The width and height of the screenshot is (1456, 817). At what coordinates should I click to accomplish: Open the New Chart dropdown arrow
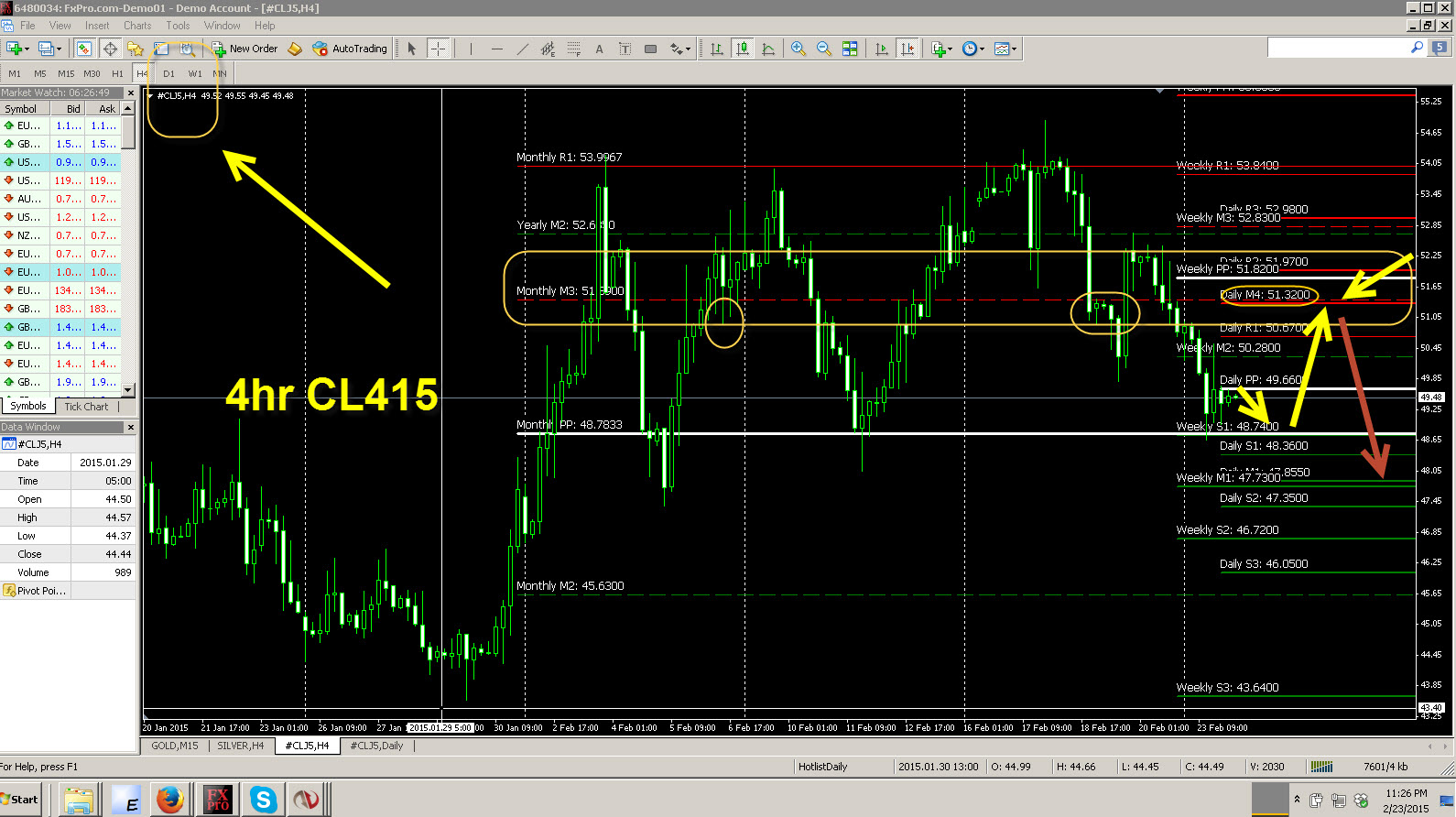(x=27, y=49)
